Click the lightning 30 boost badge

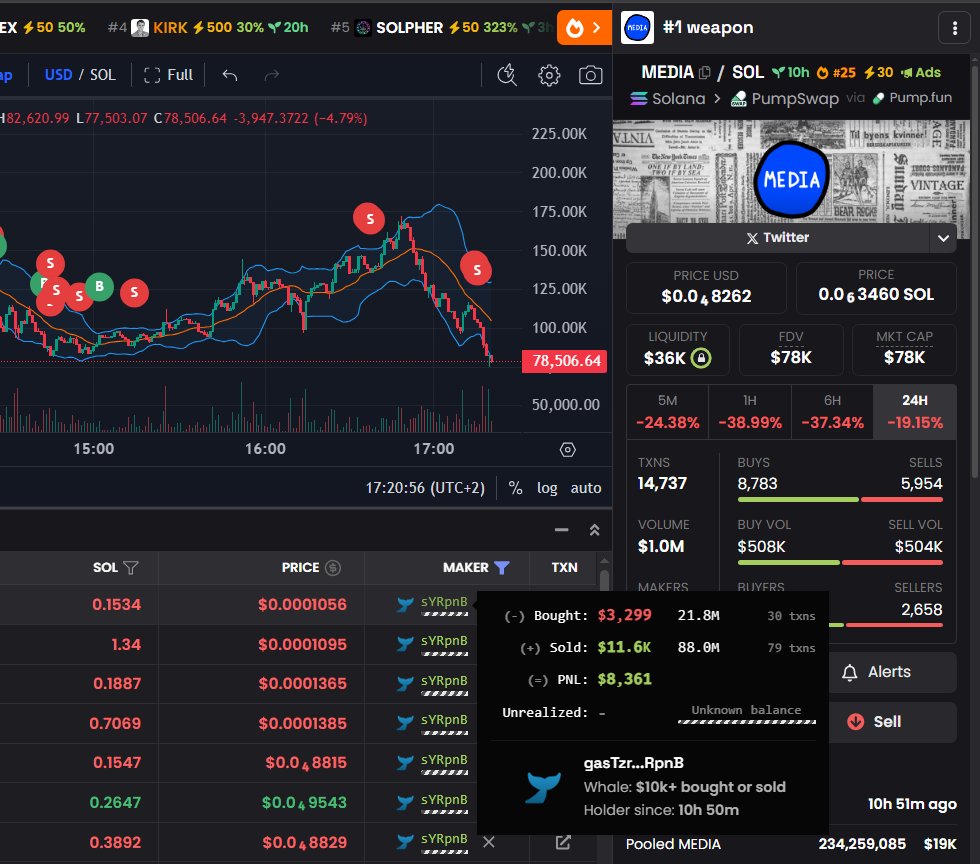(878, 73)
